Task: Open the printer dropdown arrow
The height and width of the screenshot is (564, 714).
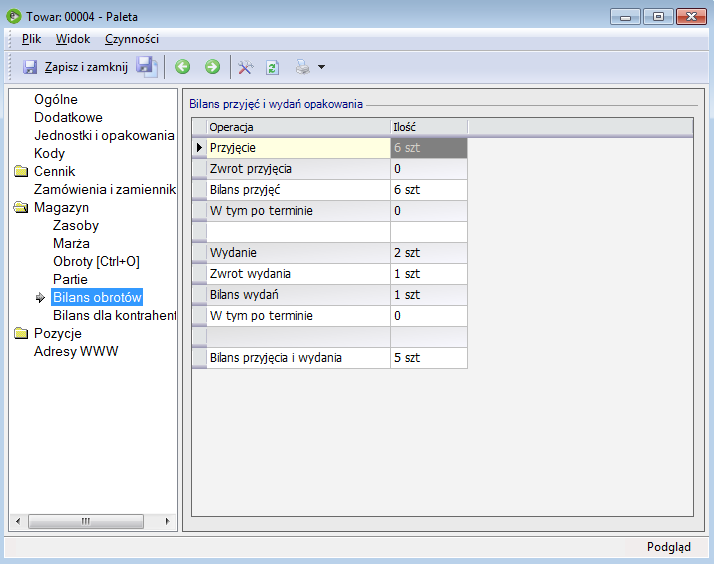Action: pos(321,67)
